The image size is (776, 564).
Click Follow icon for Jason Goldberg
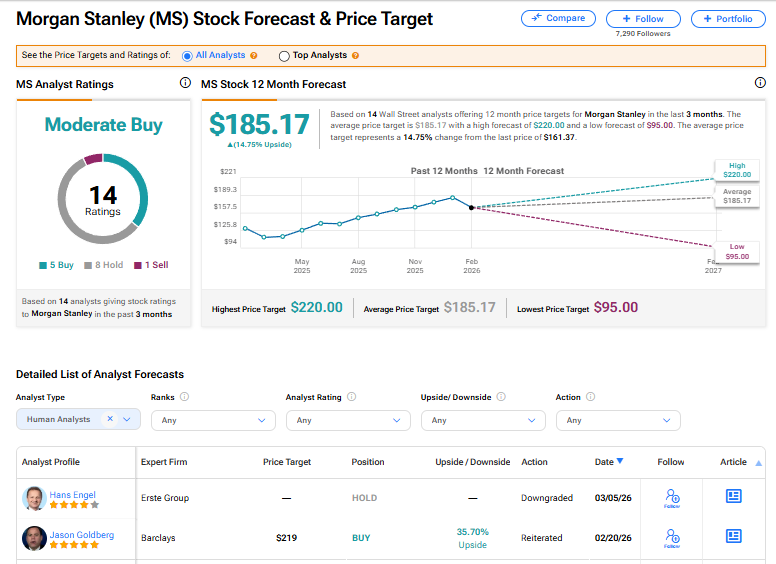(x=672, y=538)
